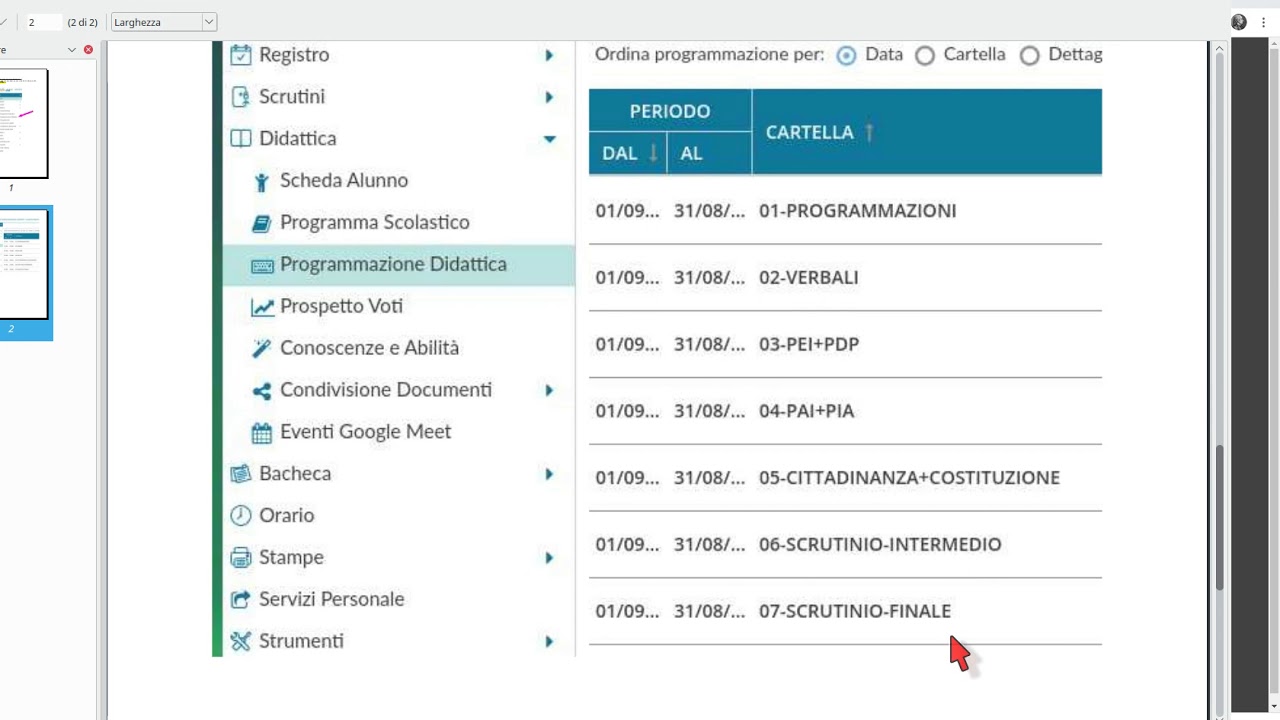Screen dimensions: 1280x720
Task: Open the 01-PROGRAMMAZIONI folder row
Action: [845, 211]
